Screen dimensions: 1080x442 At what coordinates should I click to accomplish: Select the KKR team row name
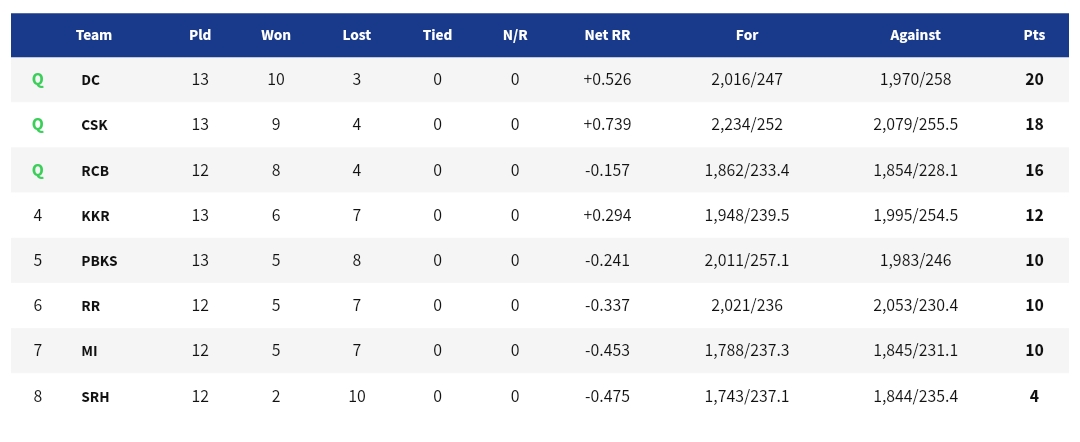(95, 216)
